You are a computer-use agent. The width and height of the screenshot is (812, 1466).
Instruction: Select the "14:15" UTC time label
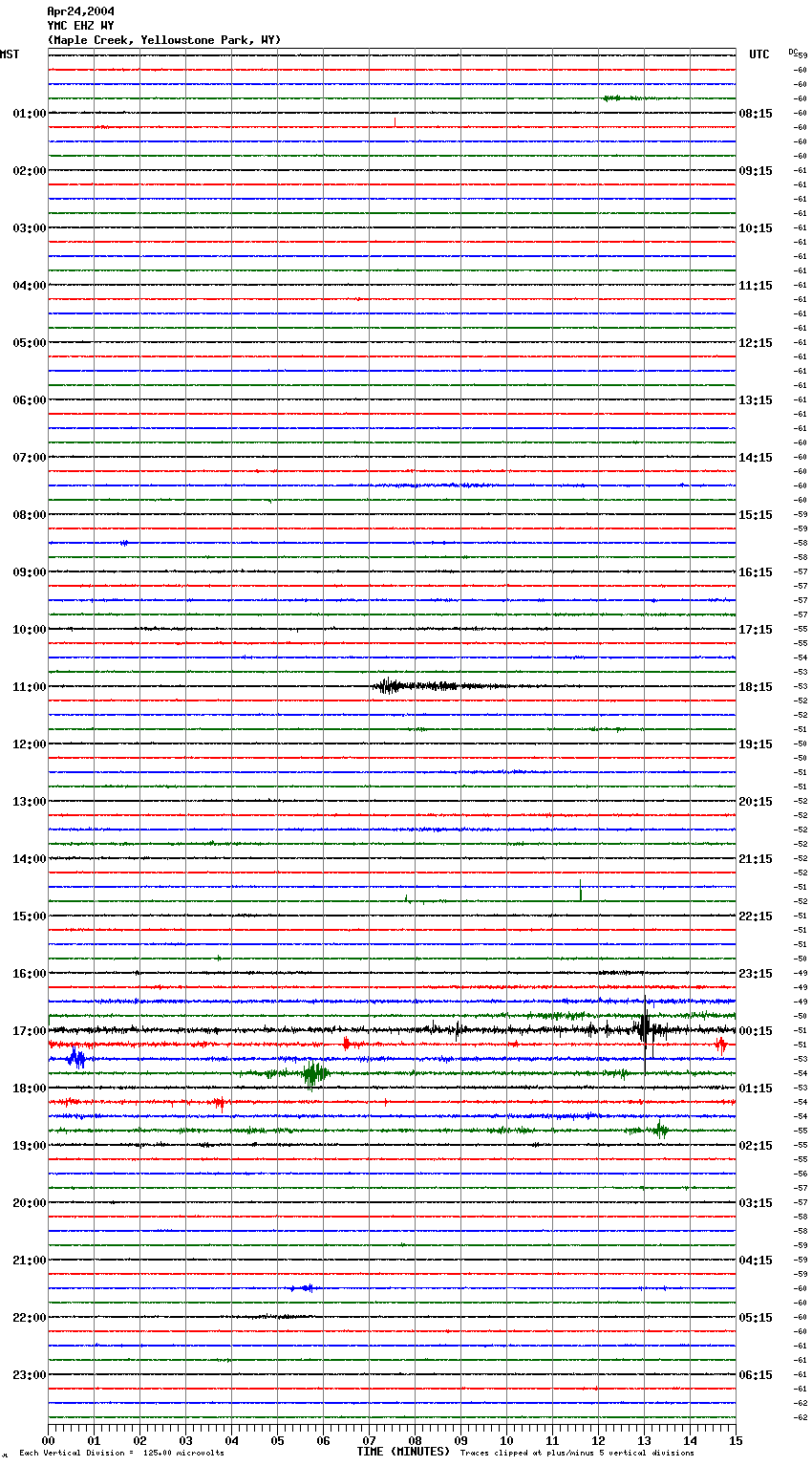(756, 457)
